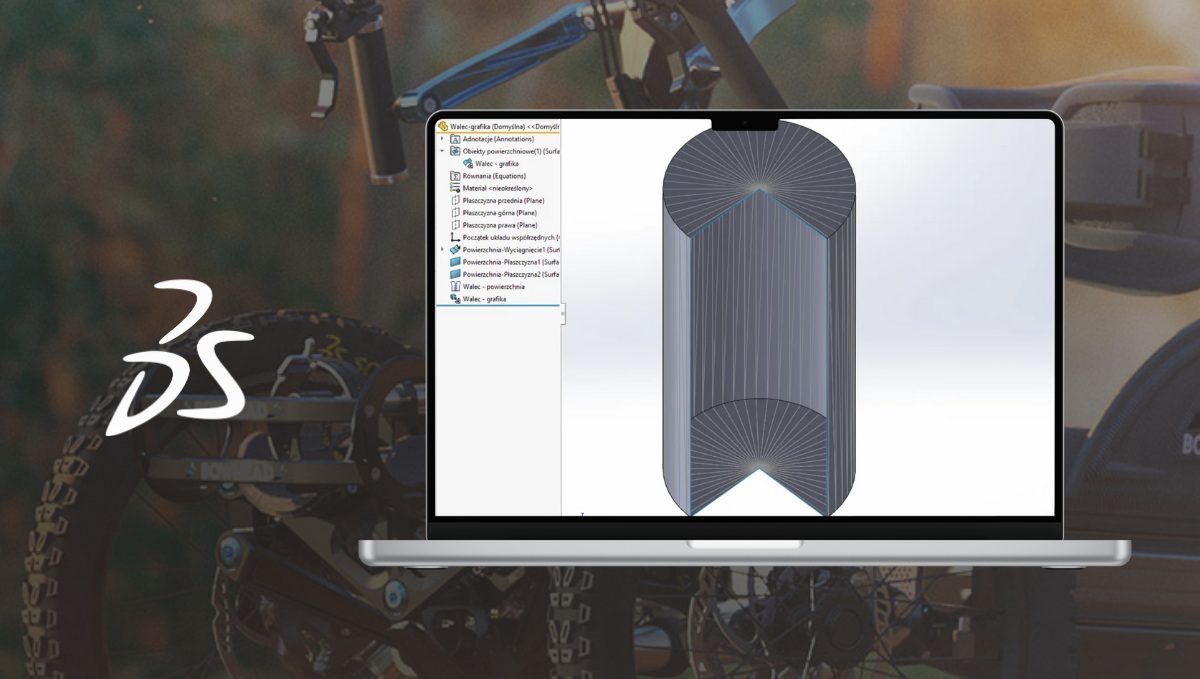The width and height of the screenshot is (1200, 679).
Task: Click the Materiał <nieokreślony> icon
Action: point(455,188)
